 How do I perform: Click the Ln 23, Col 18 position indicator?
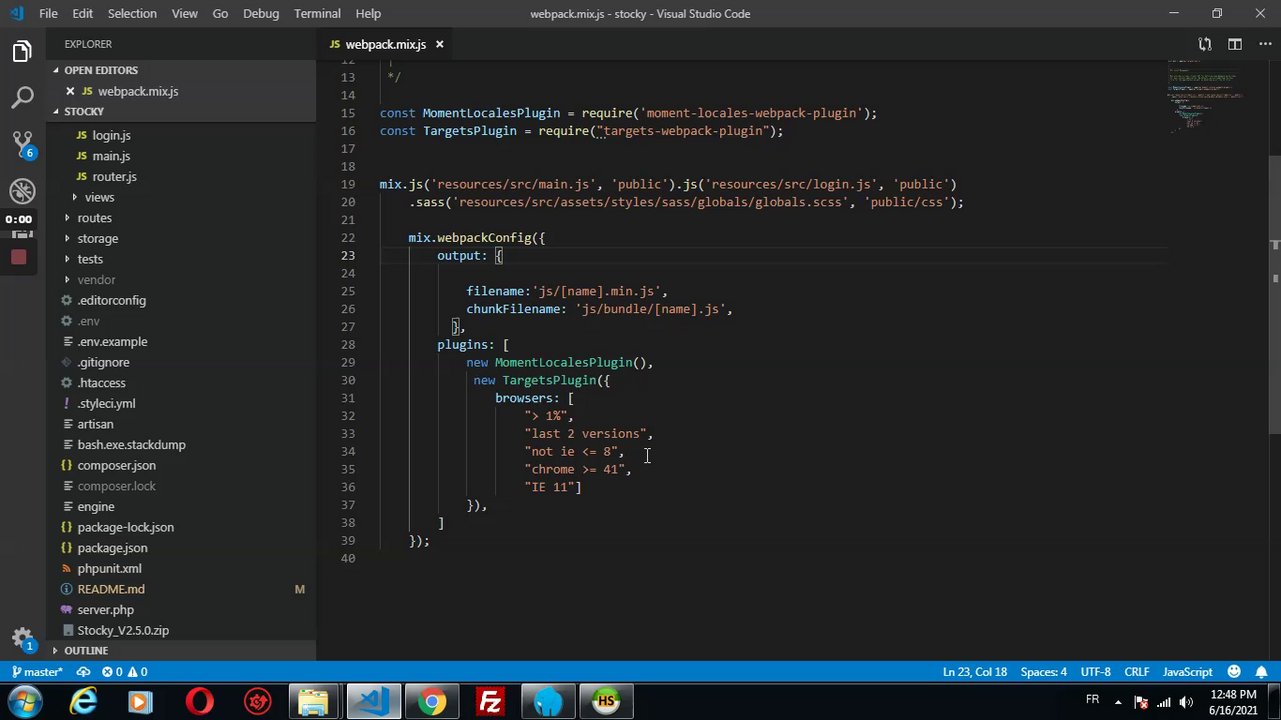[975, 672]
